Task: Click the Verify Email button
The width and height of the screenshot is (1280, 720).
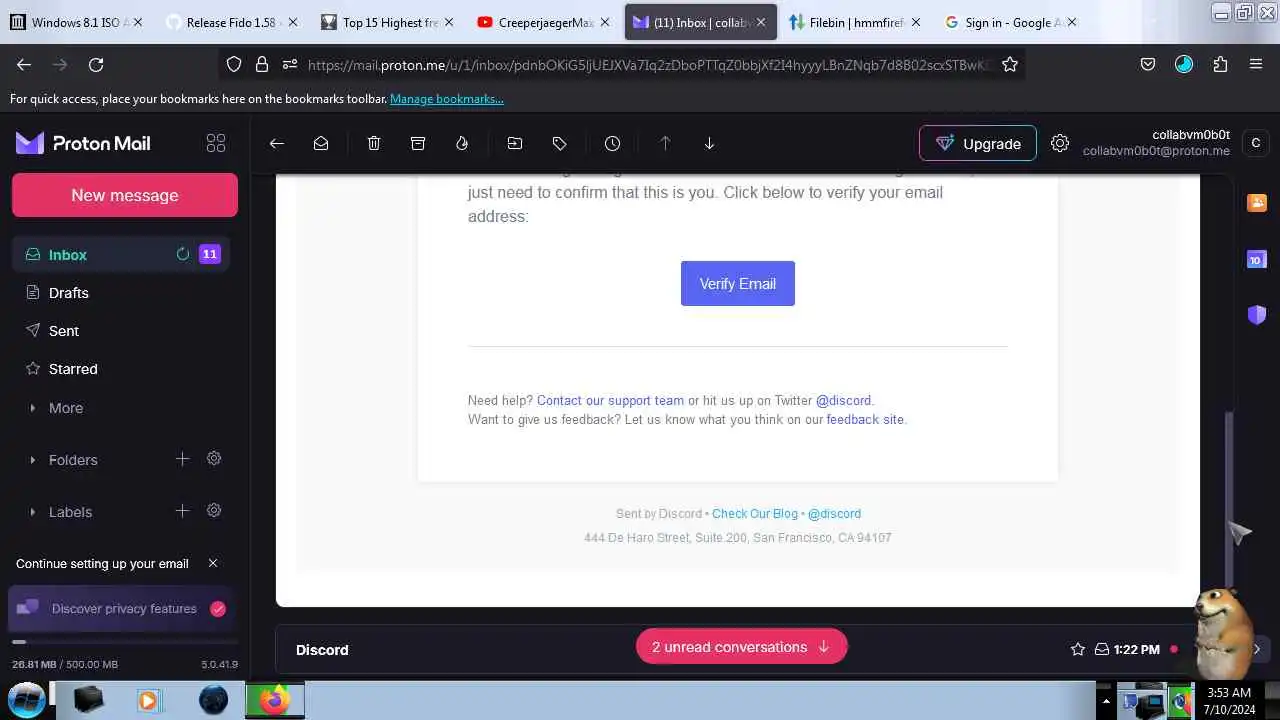Action: (x=738, y=284)
